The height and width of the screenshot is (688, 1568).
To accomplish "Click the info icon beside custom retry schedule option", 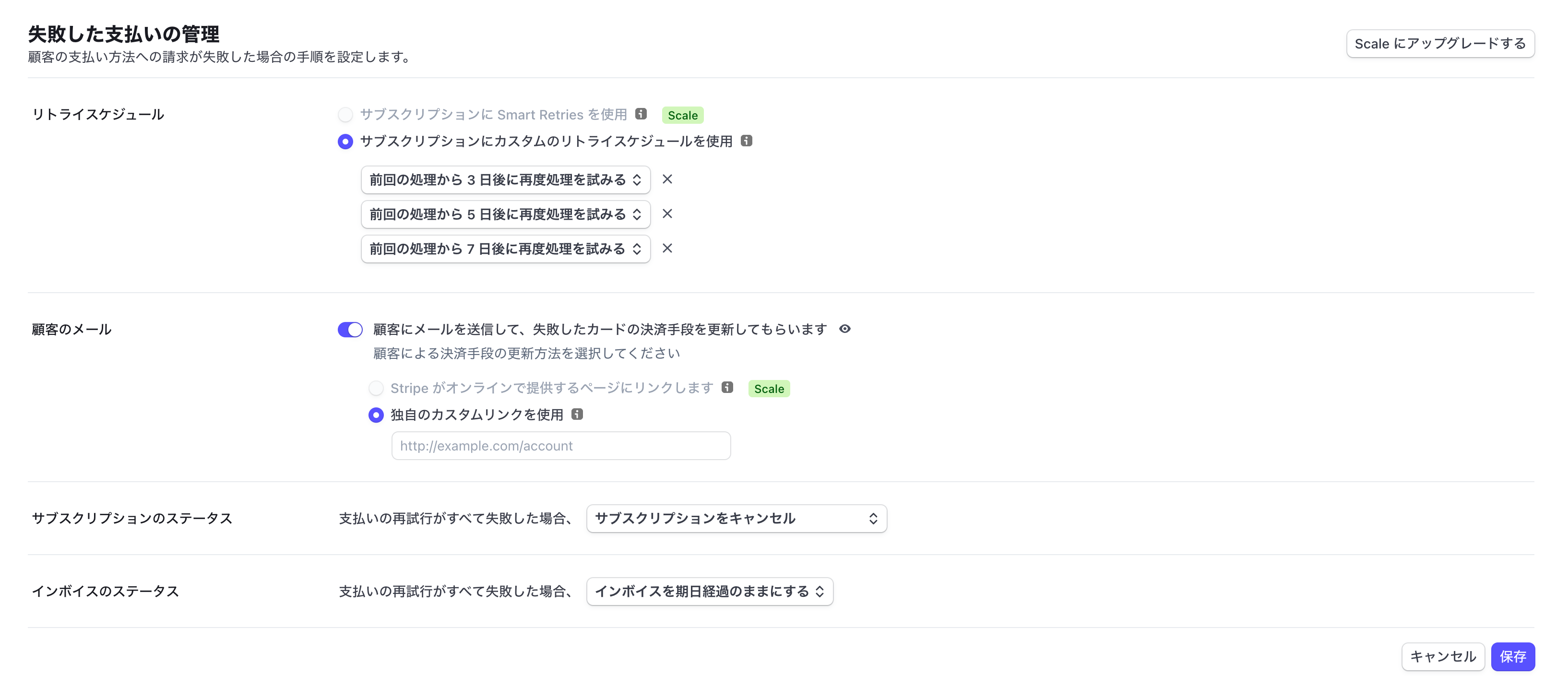I will click(747, 141).
